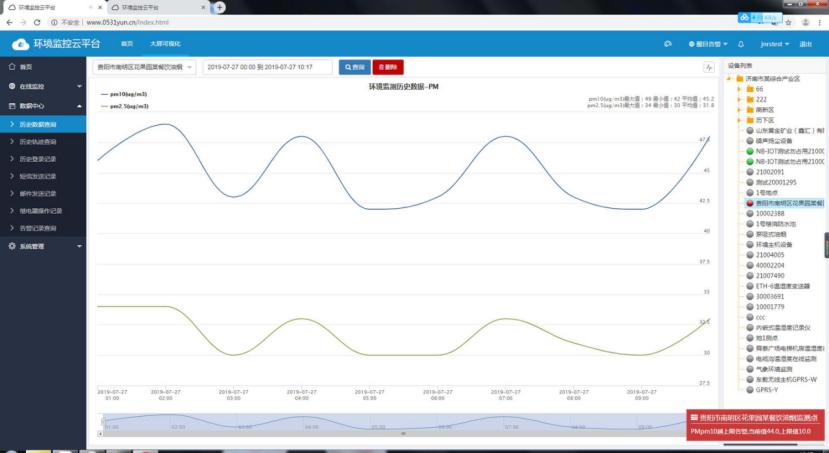
Task: Click green status icon of first NB-IOT device
Action: (x=750, y=151)
